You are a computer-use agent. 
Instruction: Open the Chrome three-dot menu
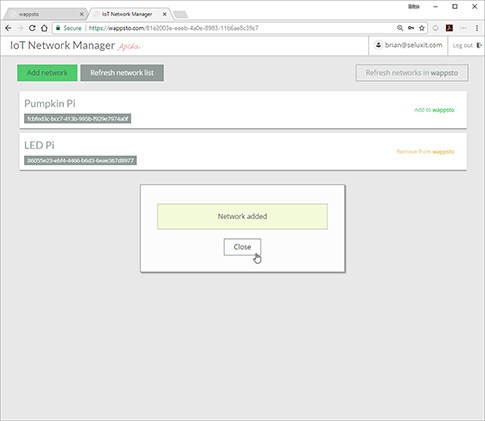(x=477, y=28)
